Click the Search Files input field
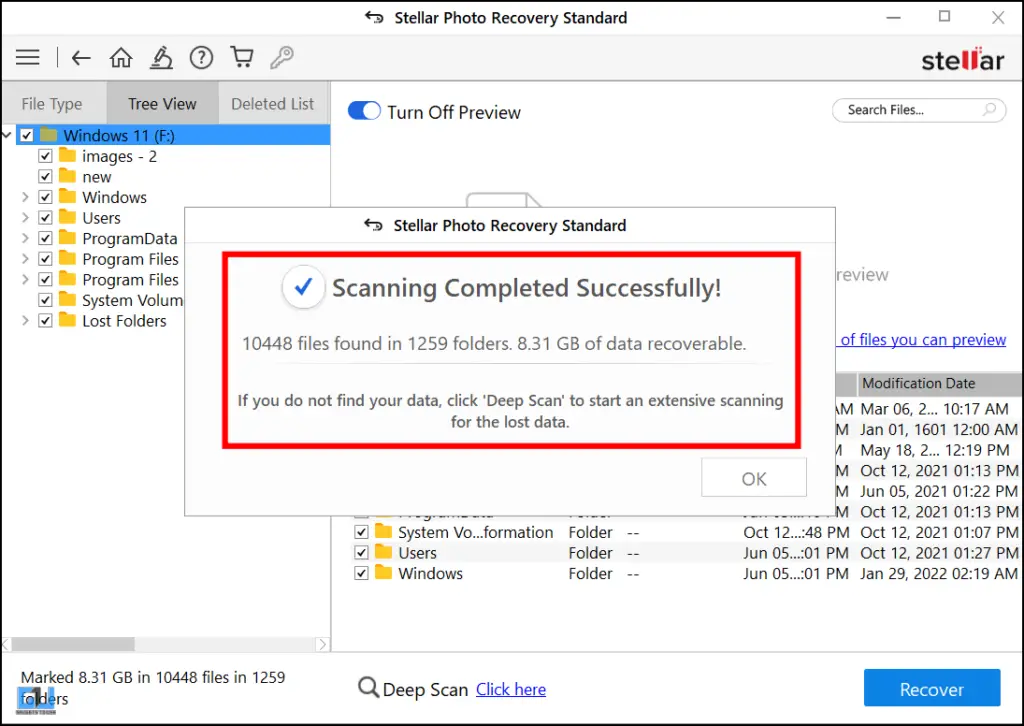The width and height of the screenshot is (1024, 726). 908,110
